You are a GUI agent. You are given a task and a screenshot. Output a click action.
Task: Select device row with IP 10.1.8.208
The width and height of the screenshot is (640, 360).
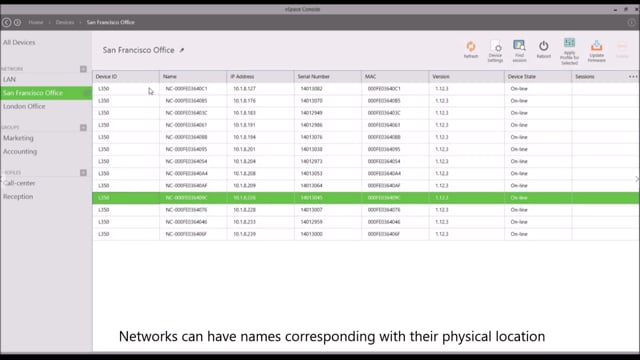[366, 173]
